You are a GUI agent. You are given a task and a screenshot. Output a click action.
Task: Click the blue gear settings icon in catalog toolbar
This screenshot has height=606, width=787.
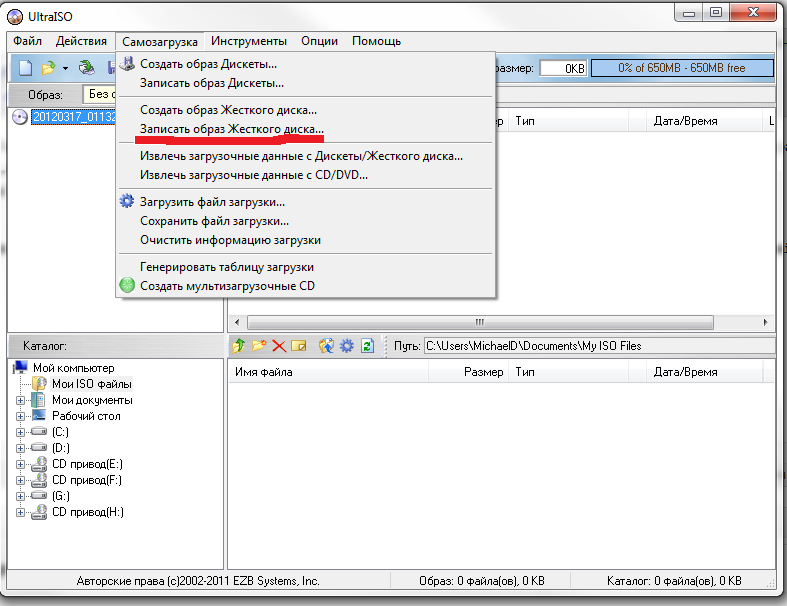point(347,346)
